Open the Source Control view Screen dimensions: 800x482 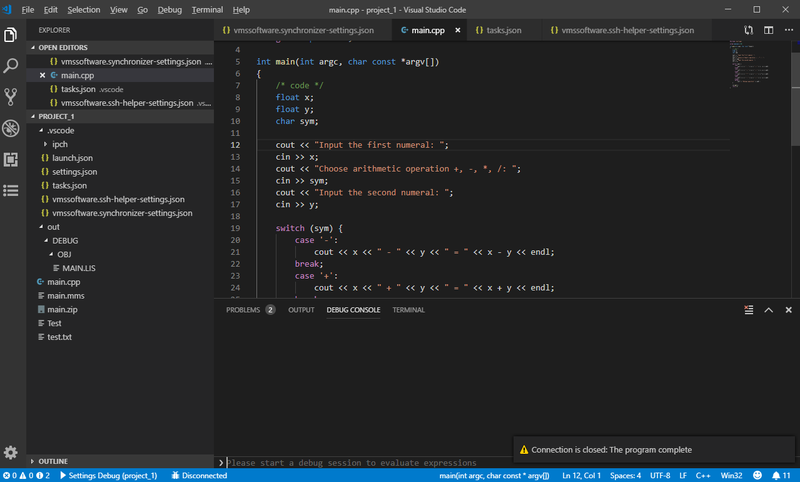11,97
